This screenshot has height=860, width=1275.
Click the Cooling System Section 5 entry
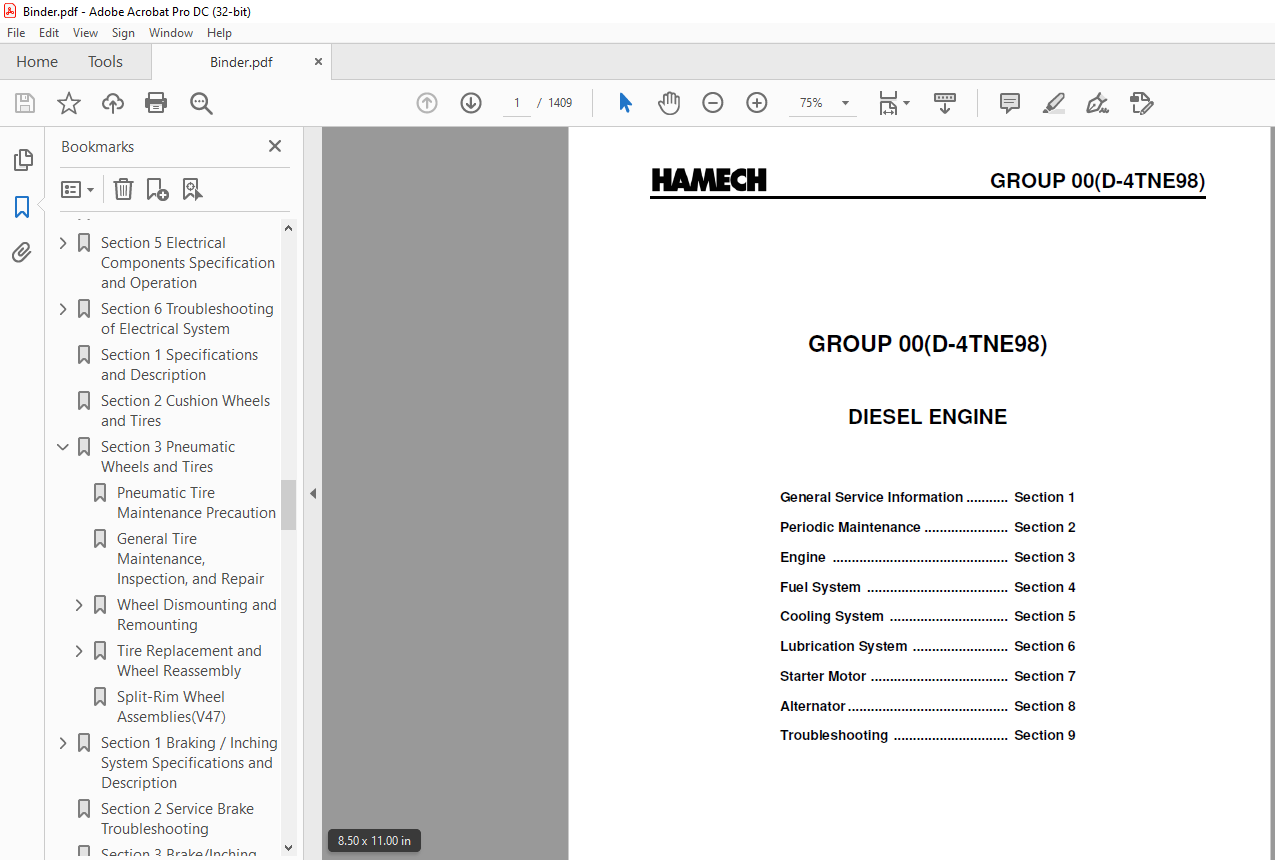tap(927, 616)
